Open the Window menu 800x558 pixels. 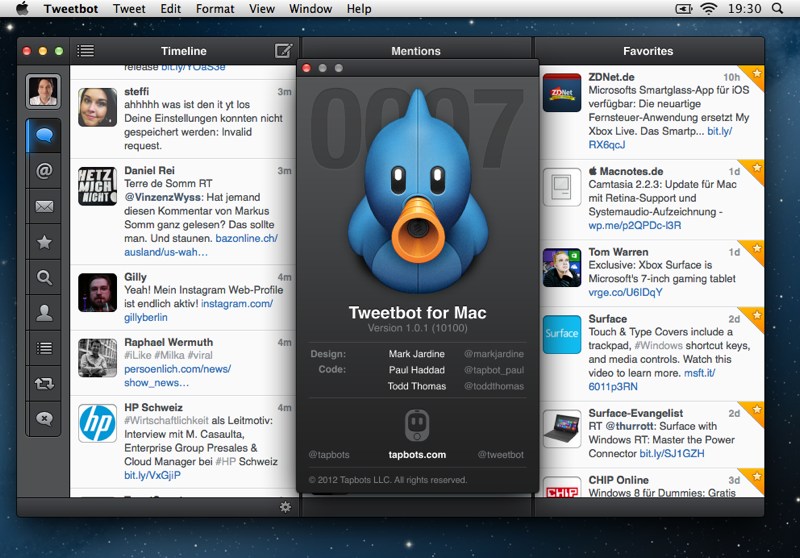pos(310,9)
